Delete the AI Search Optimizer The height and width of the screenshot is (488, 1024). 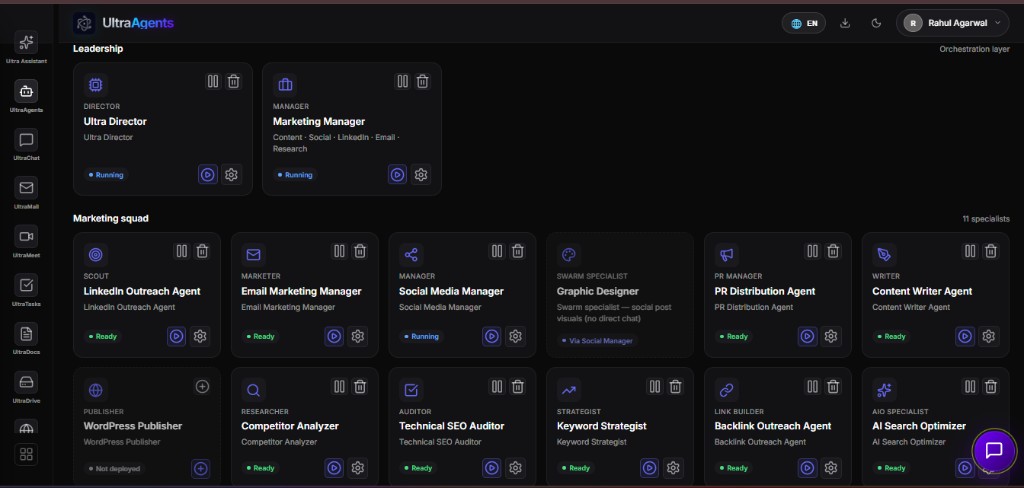coord(991,387)
